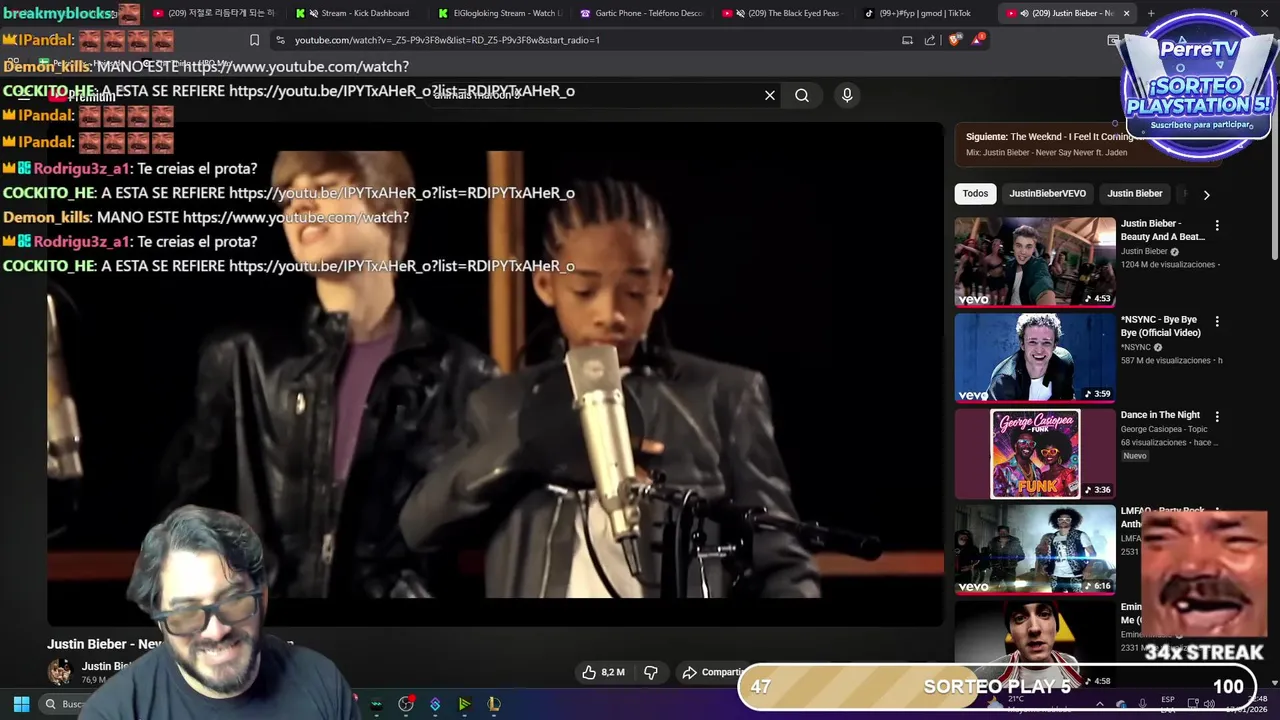1280x720 pixels.
Task: Click the 8,2 M like count
Action: [613, 672]
